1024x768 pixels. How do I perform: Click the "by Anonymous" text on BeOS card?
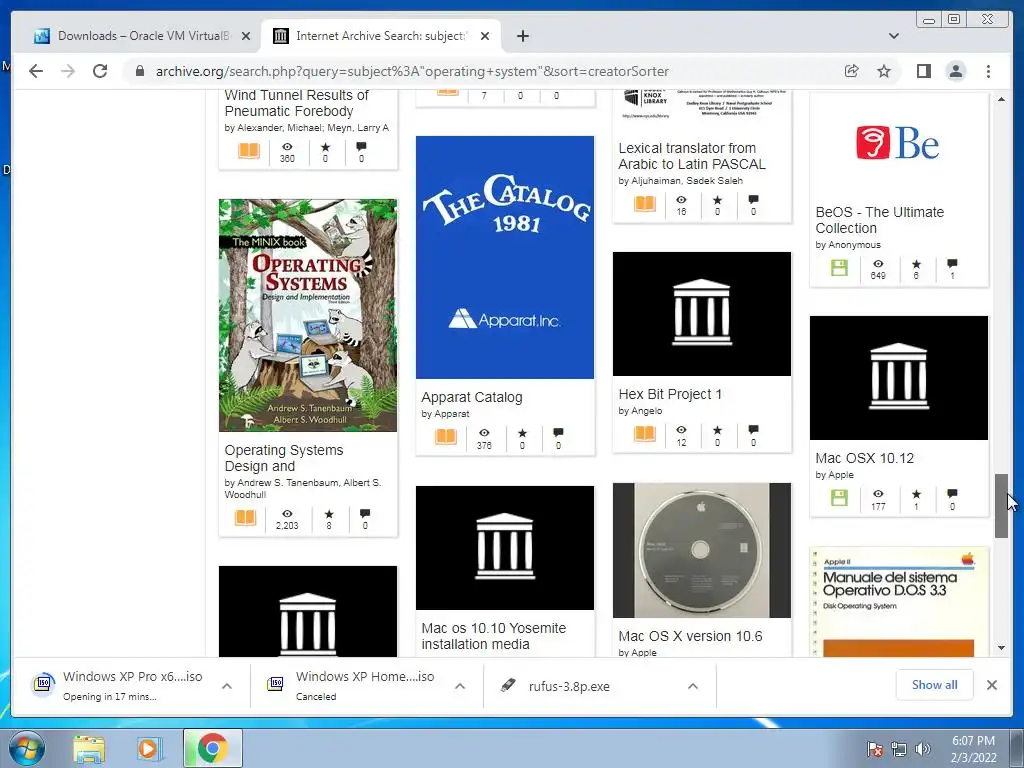pyautogui.click(x=848, y=245)
